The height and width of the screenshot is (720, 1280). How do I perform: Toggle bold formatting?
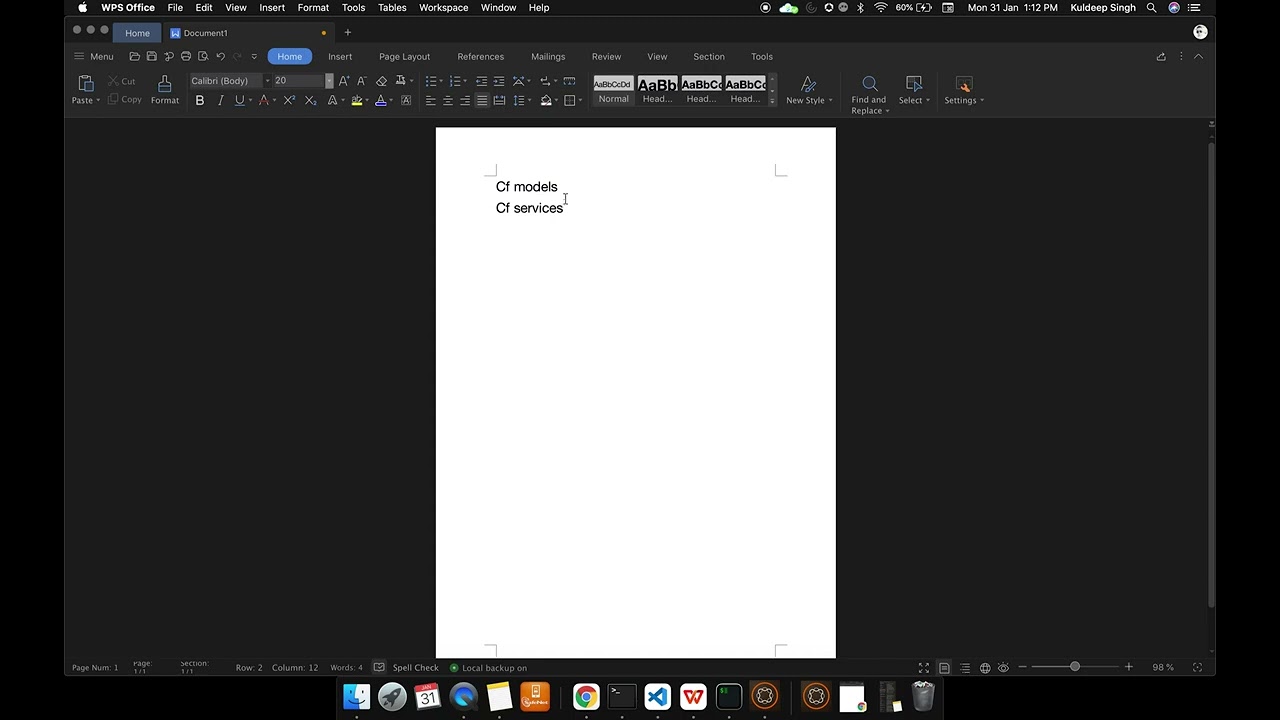(200, 100)
